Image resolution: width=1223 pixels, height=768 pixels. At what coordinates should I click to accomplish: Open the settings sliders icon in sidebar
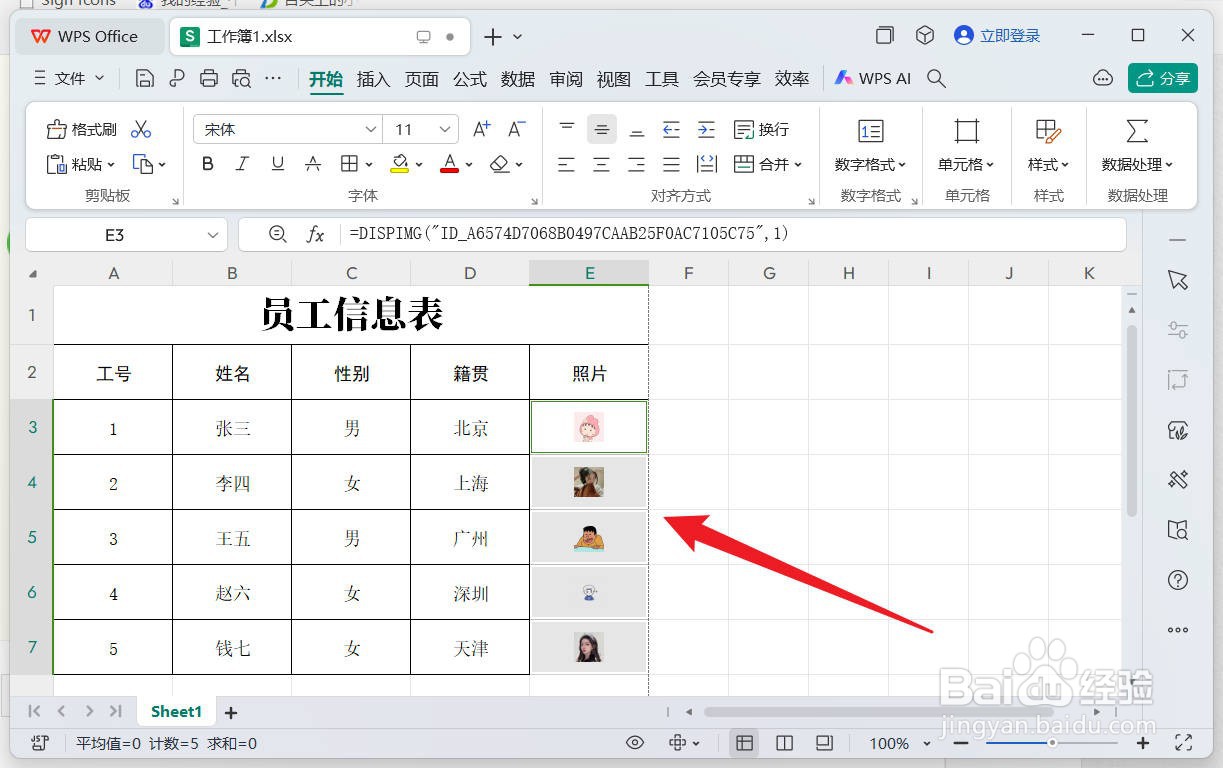(1178, 330)
